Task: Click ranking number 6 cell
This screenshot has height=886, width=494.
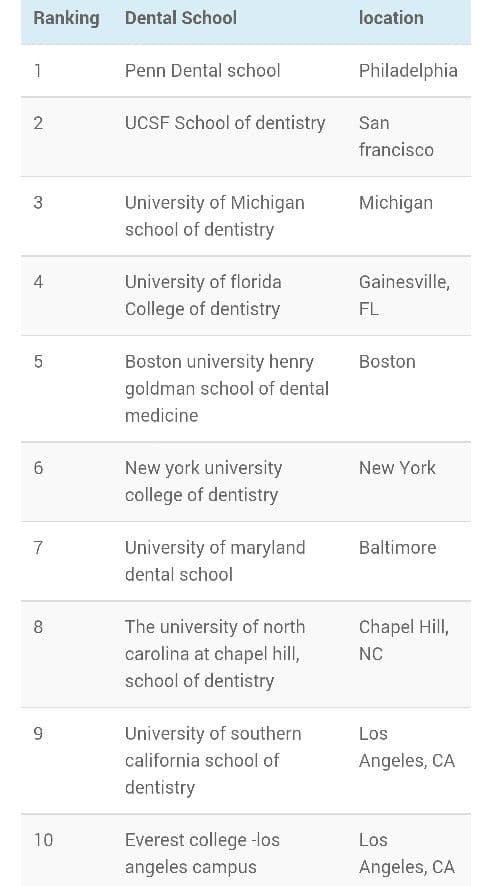Action: pyautogui.click(x=38, y=468)
